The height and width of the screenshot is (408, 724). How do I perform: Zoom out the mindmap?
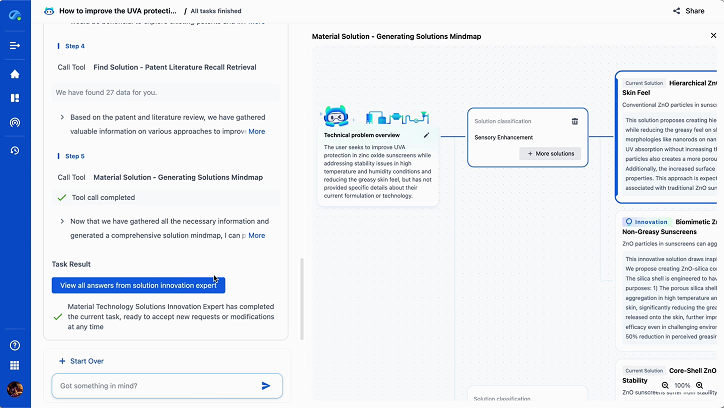coord(665,385)
